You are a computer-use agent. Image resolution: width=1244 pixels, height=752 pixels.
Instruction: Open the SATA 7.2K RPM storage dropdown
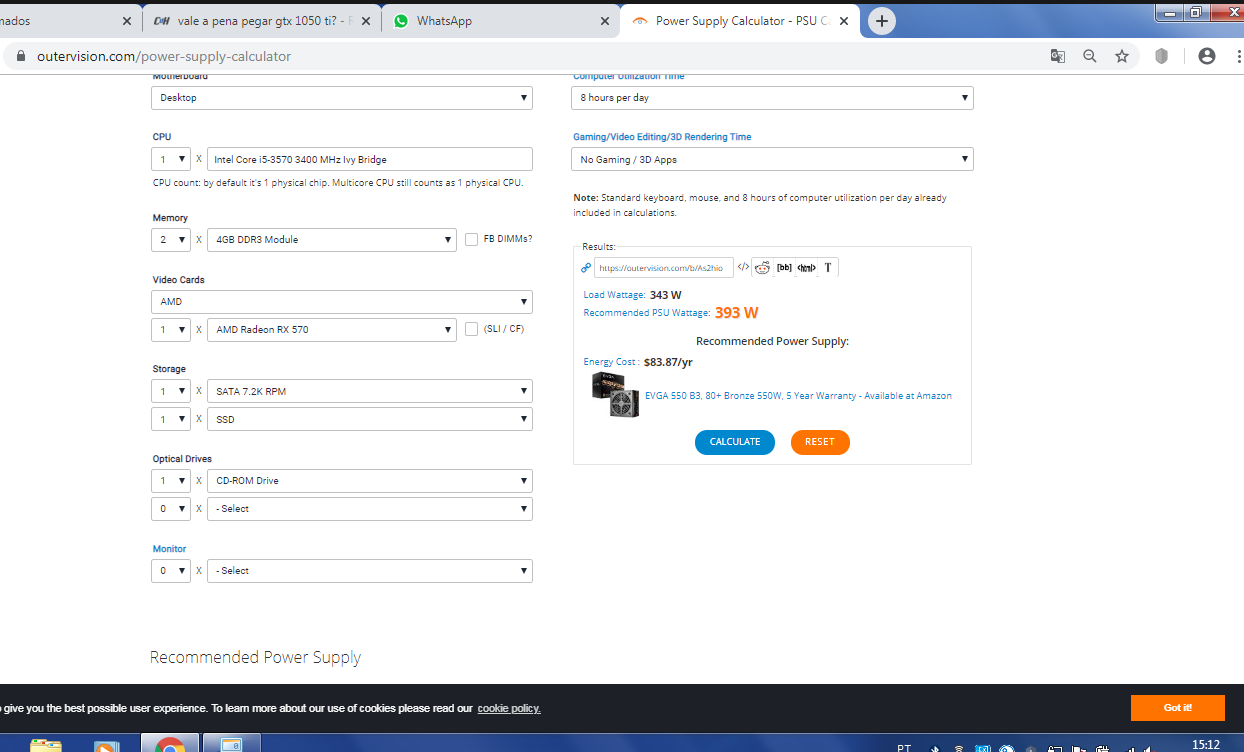(370, 391)
